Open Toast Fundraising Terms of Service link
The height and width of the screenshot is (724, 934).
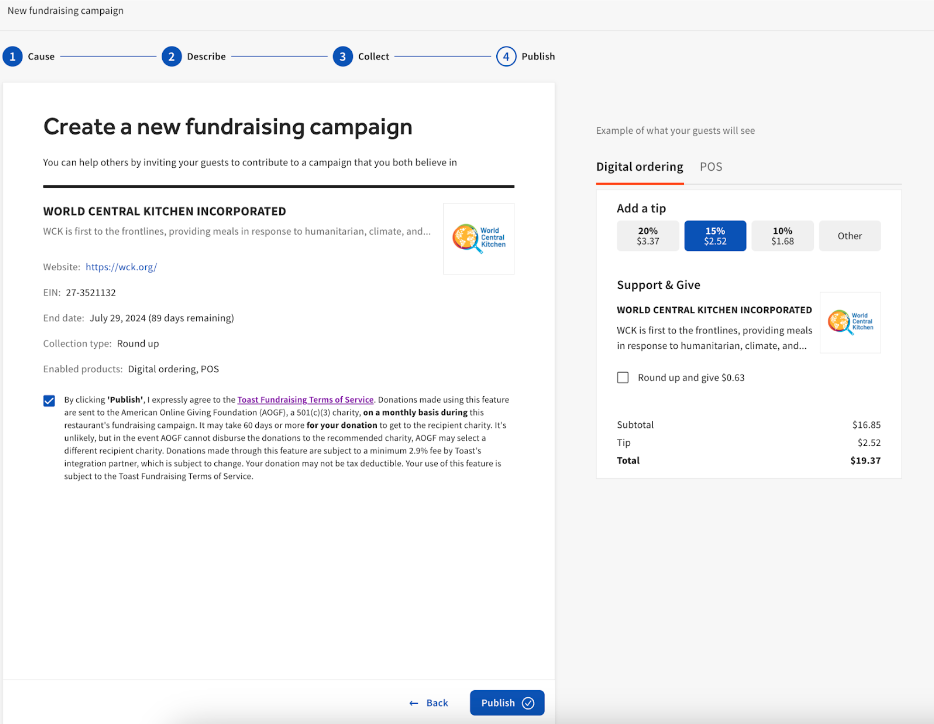coord(305,400)
